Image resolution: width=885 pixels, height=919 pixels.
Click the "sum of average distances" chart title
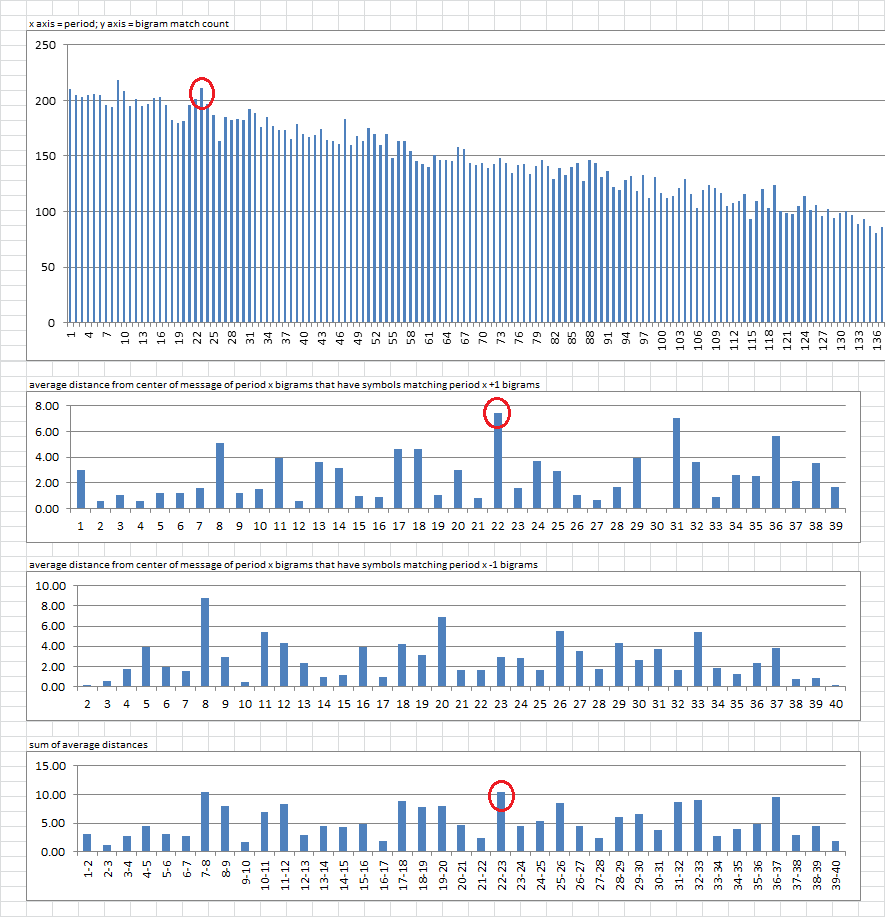coord(74,746)
